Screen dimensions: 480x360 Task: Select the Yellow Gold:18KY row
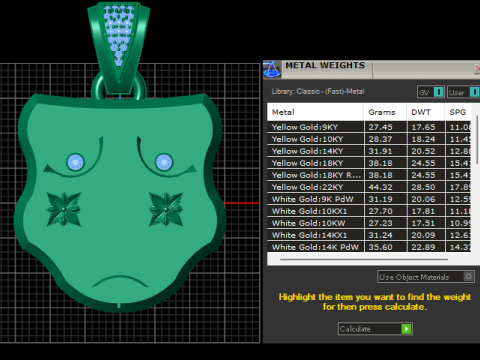(369, 163)
